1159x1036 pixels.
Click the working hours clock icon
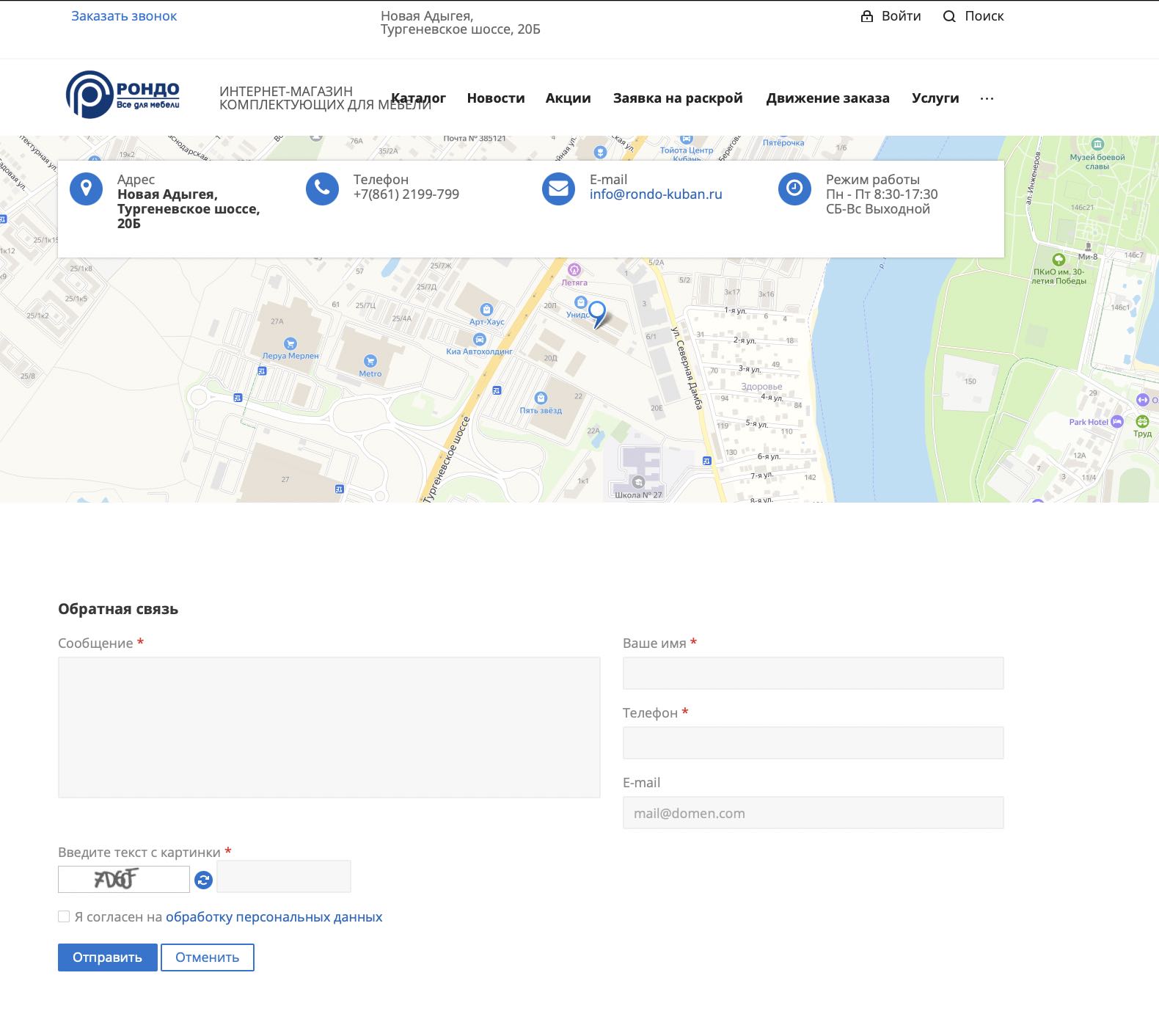[x=794, y=189]
